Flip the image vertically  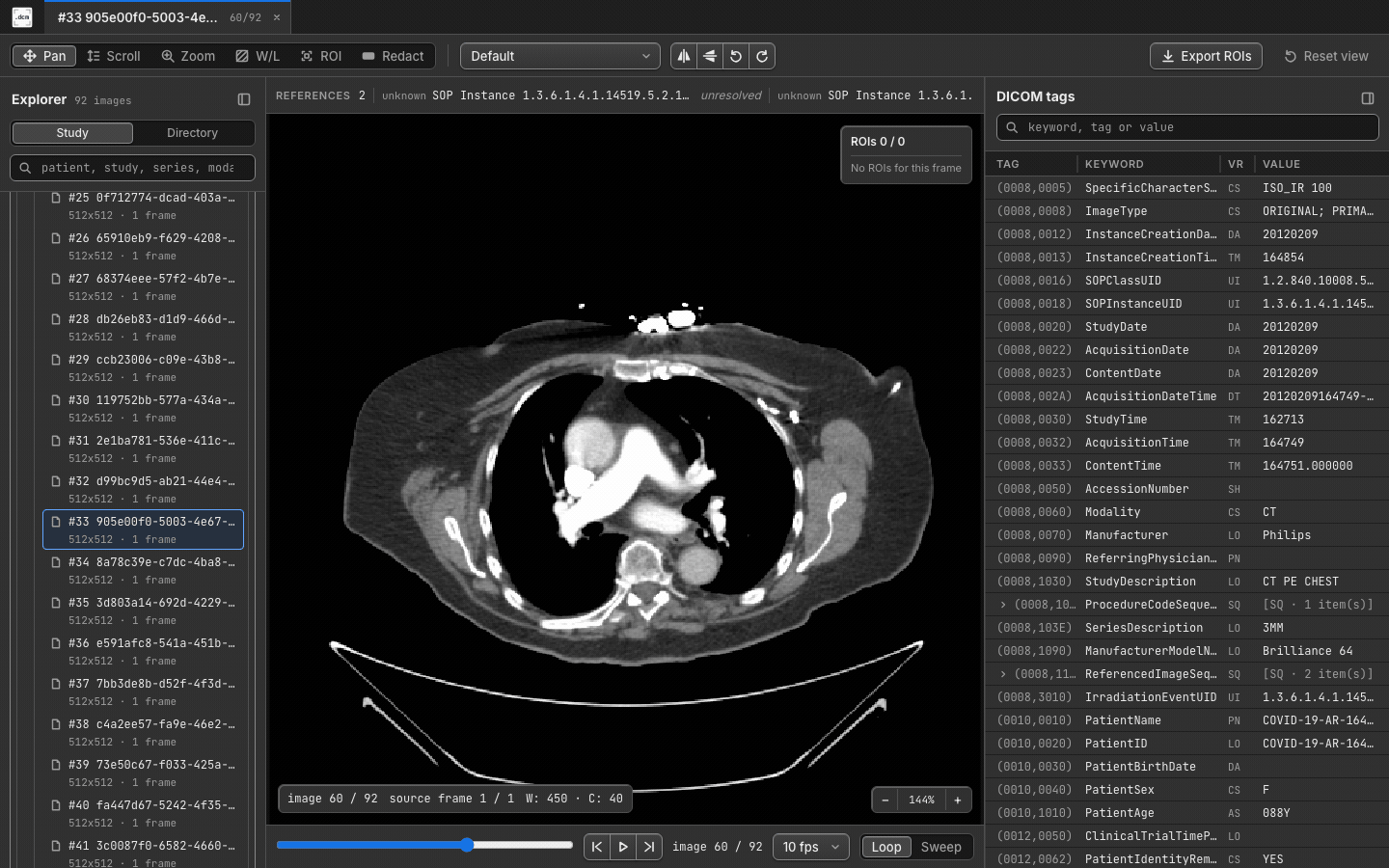[710, 56]
